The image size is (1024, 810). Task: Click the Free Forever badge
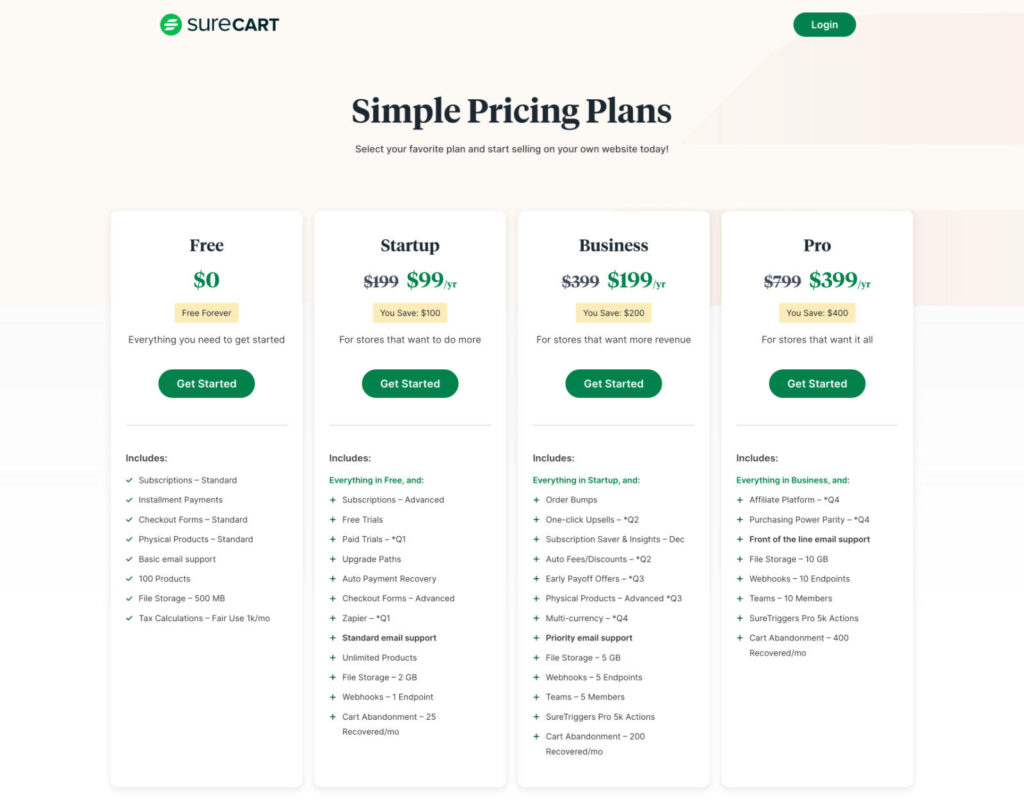(x=206, y=312)
